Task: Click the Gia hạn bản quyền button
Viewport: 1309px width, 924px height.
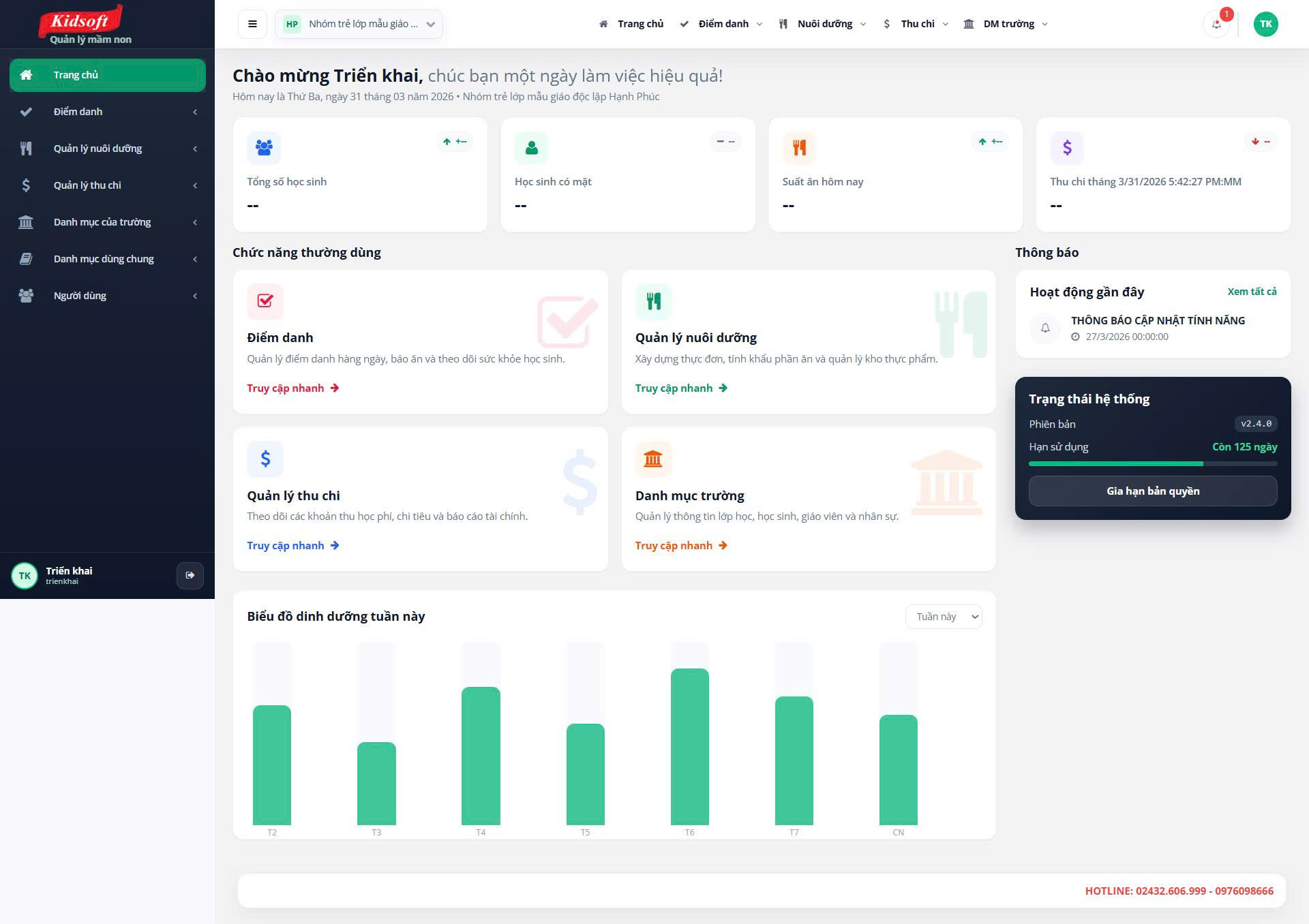Action: [x=1152, y=491]
